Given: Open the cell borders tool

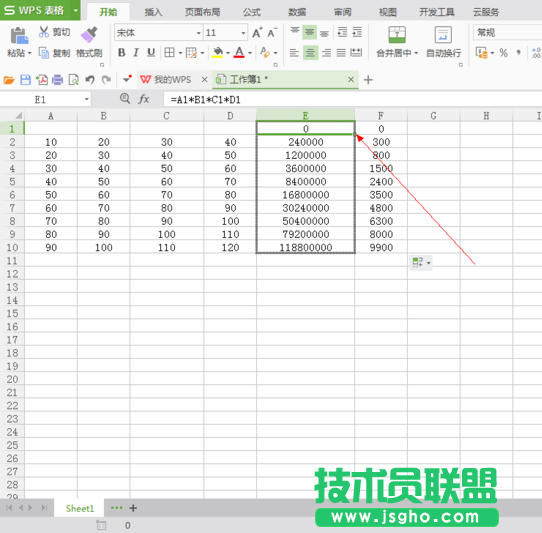Looking at the screenshot, I should tap(169, 53).
